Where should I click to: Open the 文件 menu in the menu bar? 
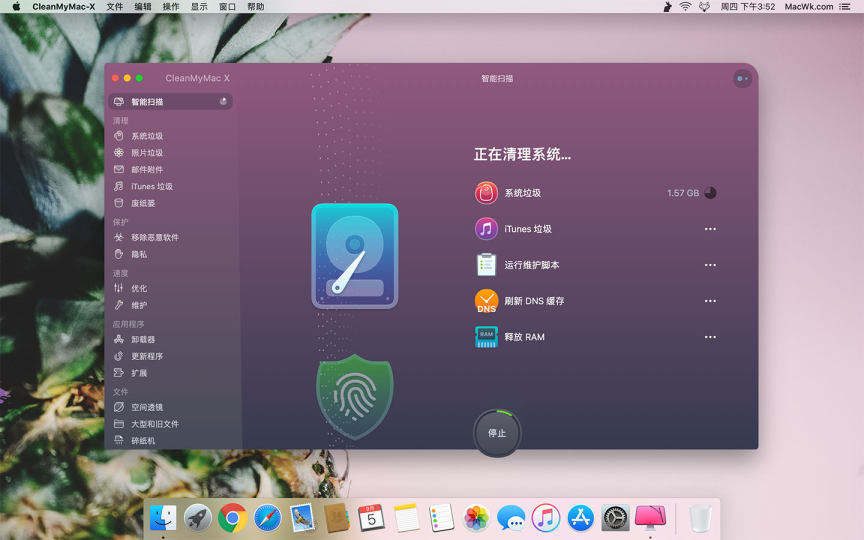(x=115, y=6)
